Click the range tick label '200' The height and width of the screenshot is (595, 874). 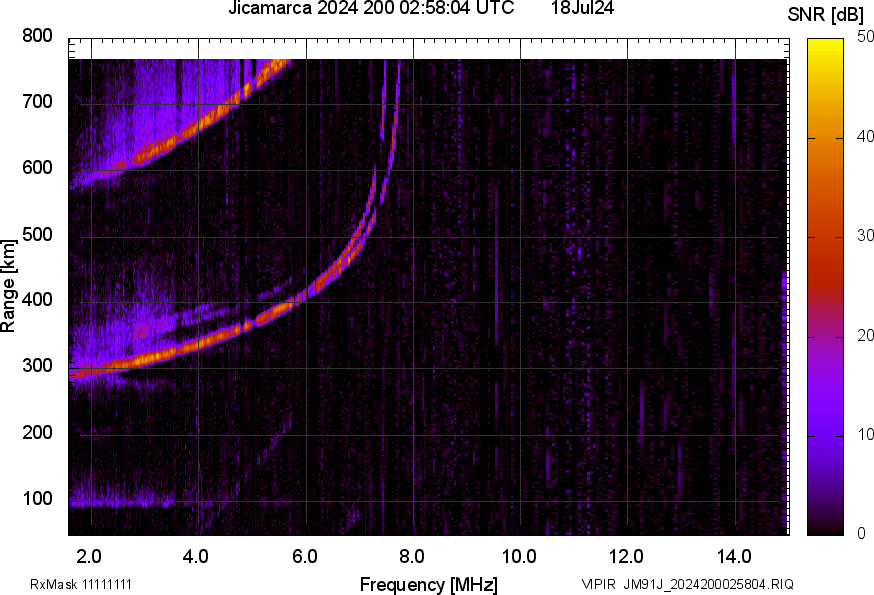tap(37, 432)
